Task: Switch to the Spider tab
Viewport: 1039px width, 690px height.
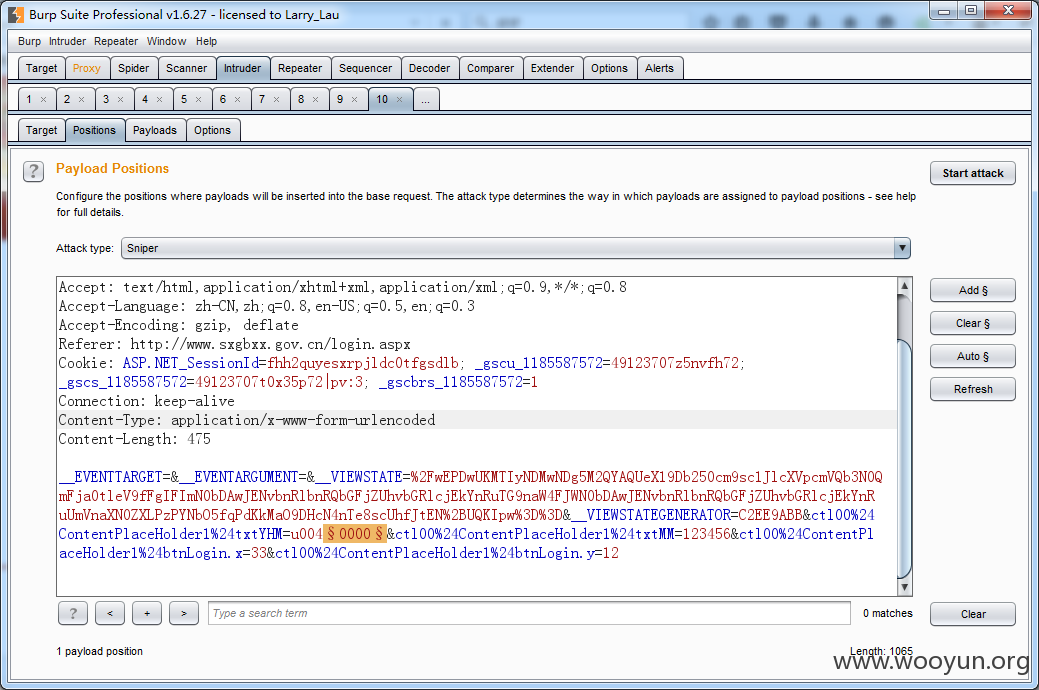Action: tap(133, 68)
